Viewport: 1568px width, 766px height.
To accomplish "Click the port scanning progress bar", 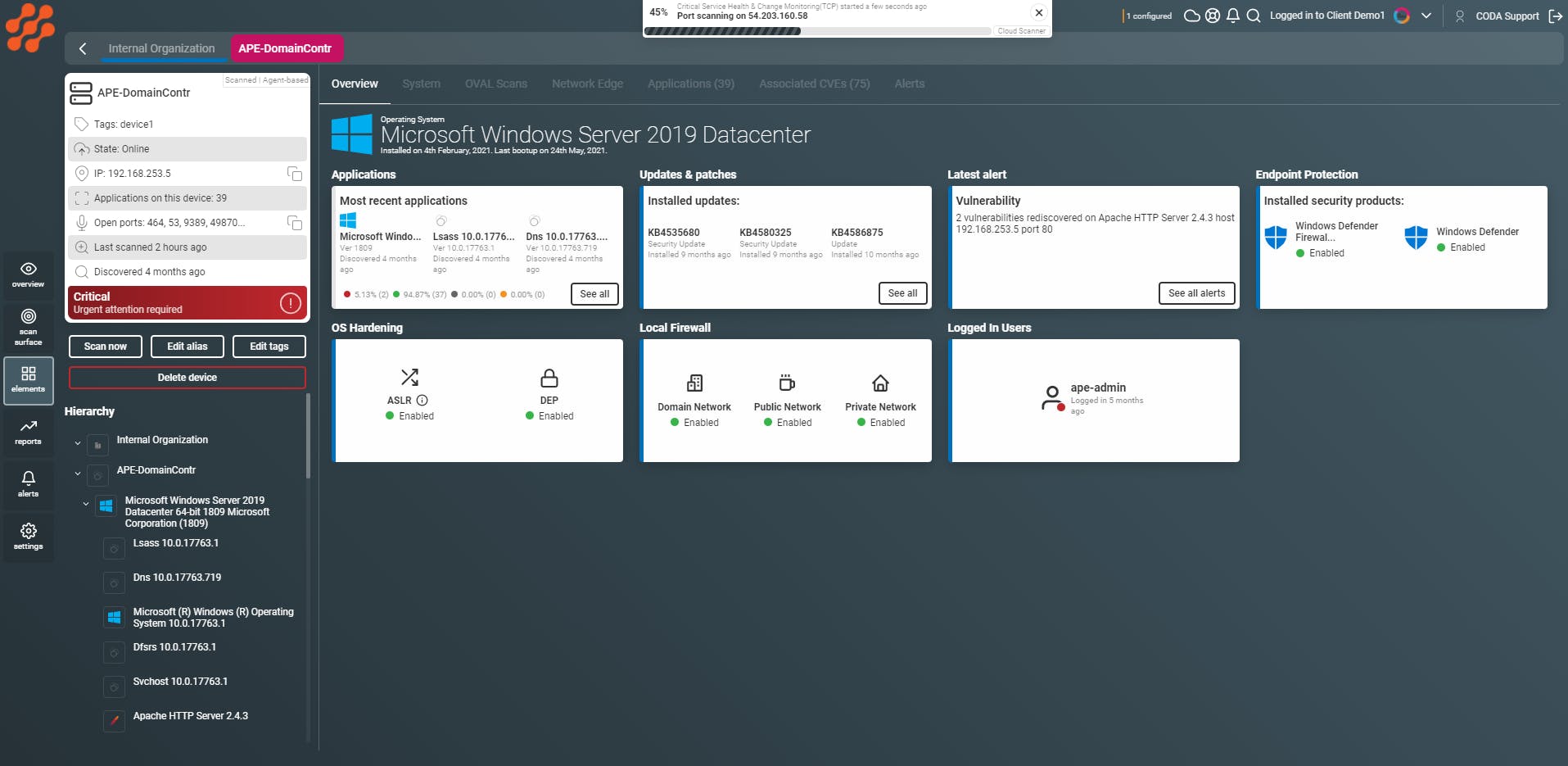I will pos(817,31).
